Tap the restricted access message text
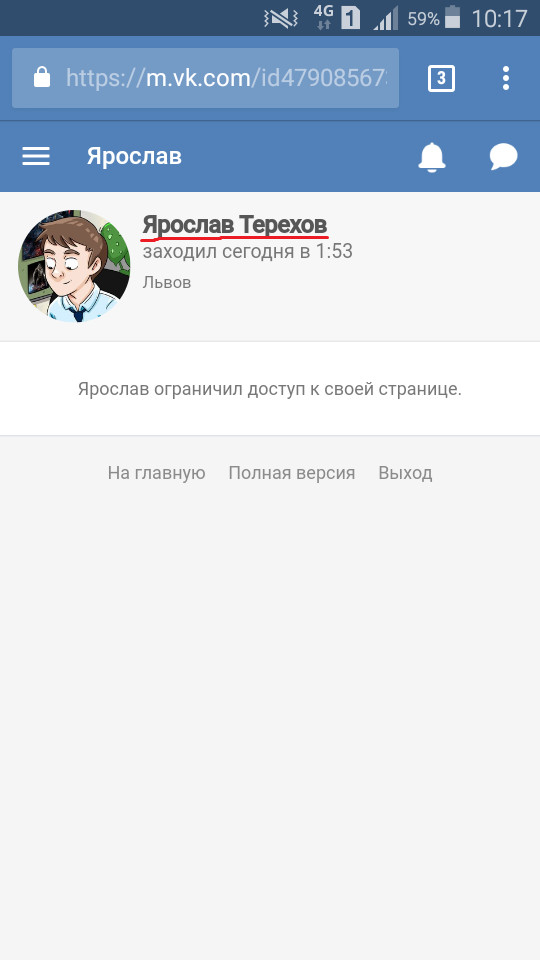The image size is (540, 960). pos(269,389)
